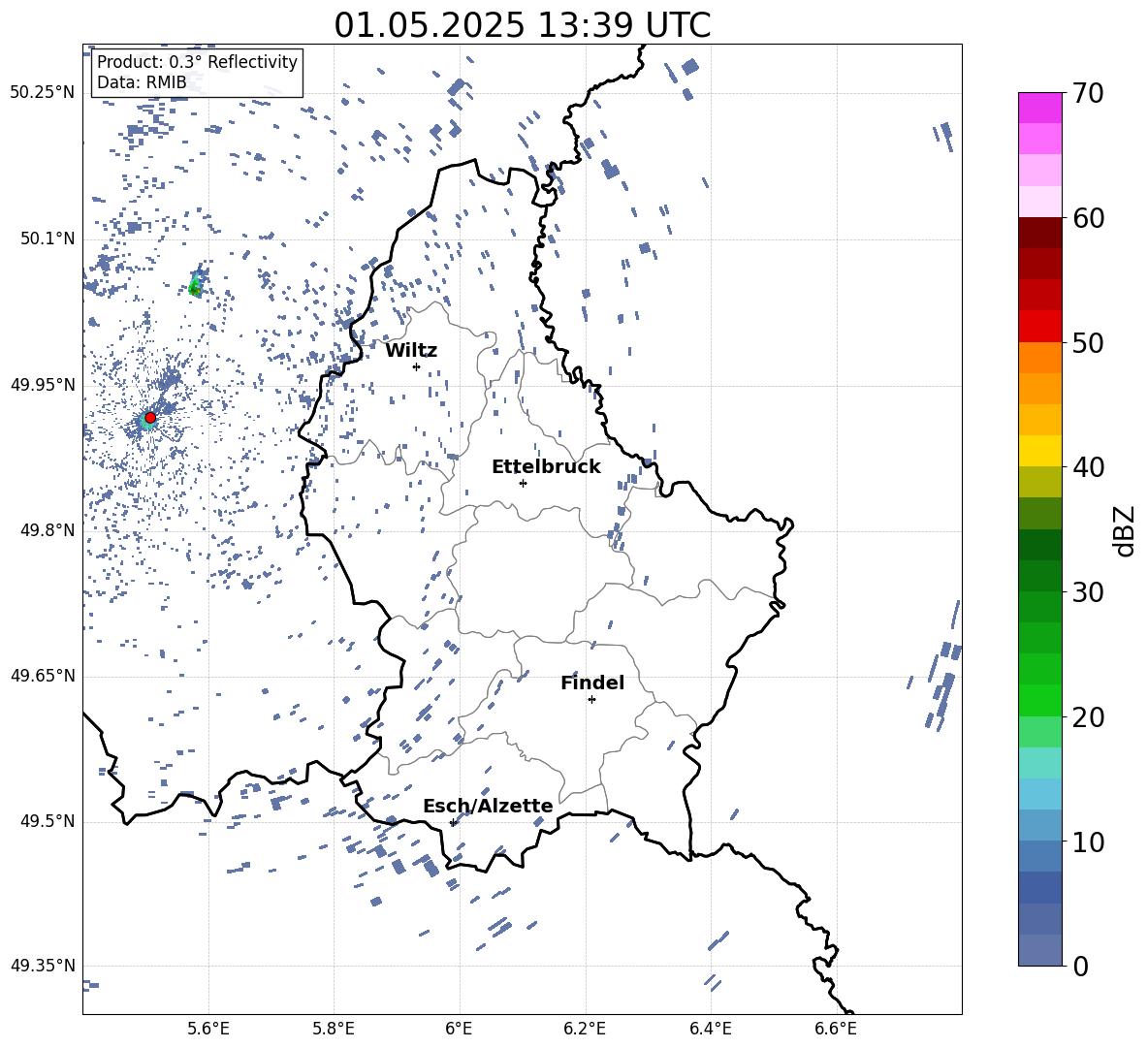Click the yellow colorbar segment at 40

[x=1039, y=452]
